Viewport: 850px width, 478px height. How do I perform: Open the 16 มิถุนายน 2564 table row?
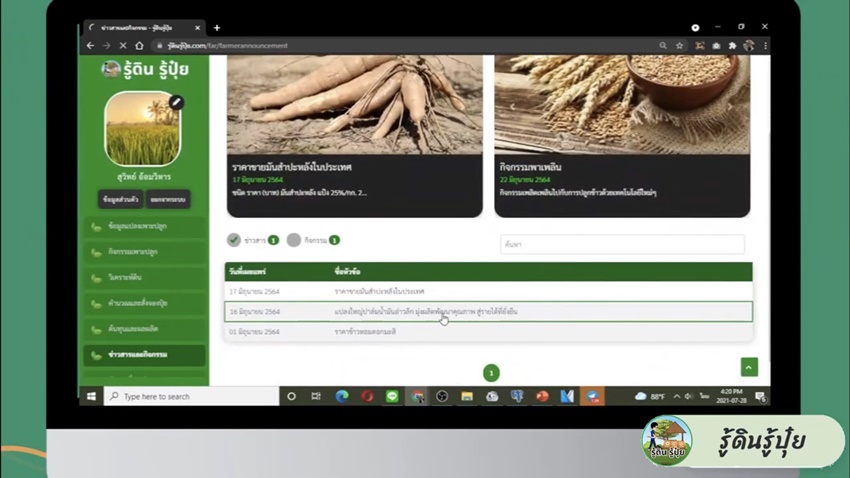[x=488, y=312]
